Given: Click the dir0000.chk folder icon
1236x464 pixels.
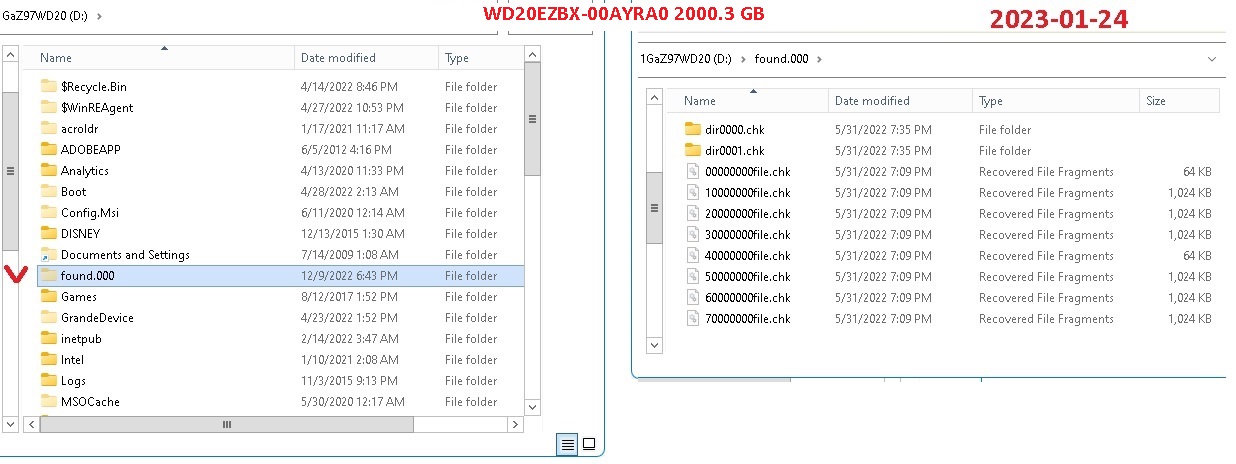Looking at the screenshot, I should (x=693, y=130).
